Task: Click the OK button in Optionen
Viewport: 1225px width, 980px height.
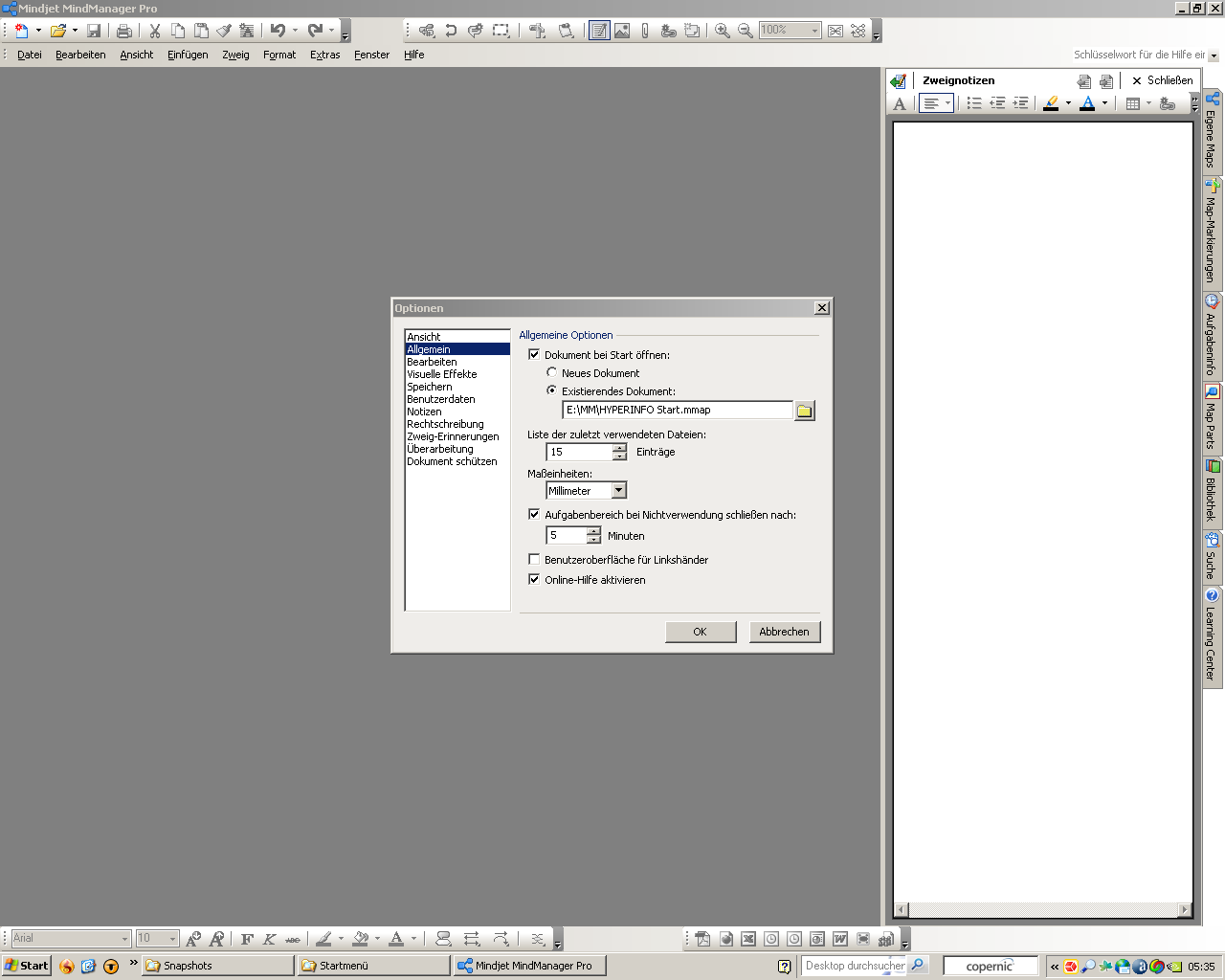Action: [x=700, y=632]
